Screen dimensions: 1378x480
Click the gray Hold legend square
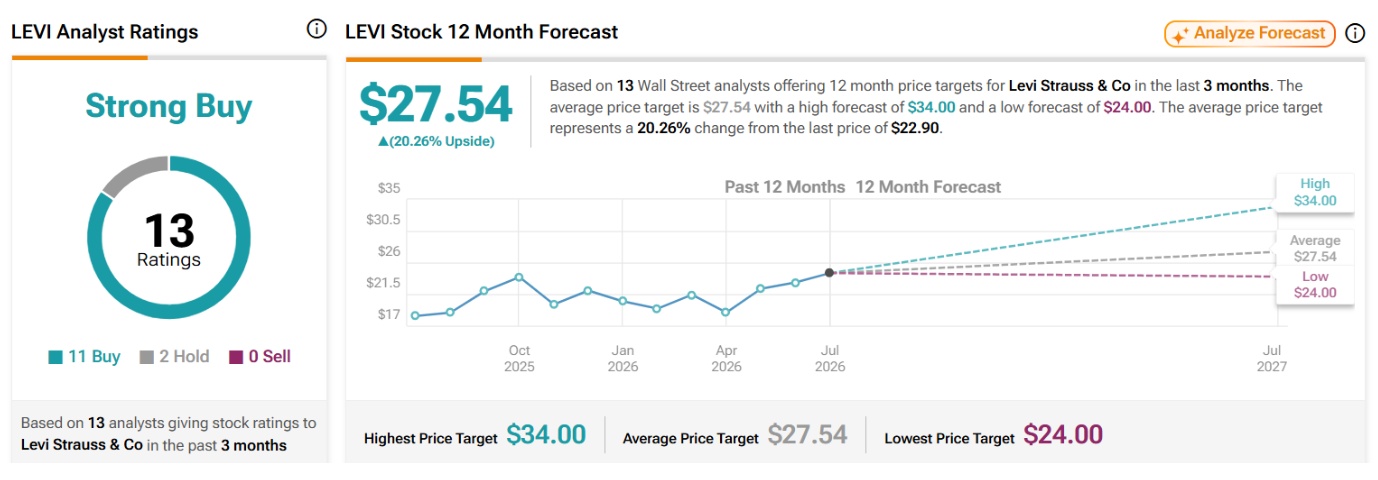click(147, 357)
